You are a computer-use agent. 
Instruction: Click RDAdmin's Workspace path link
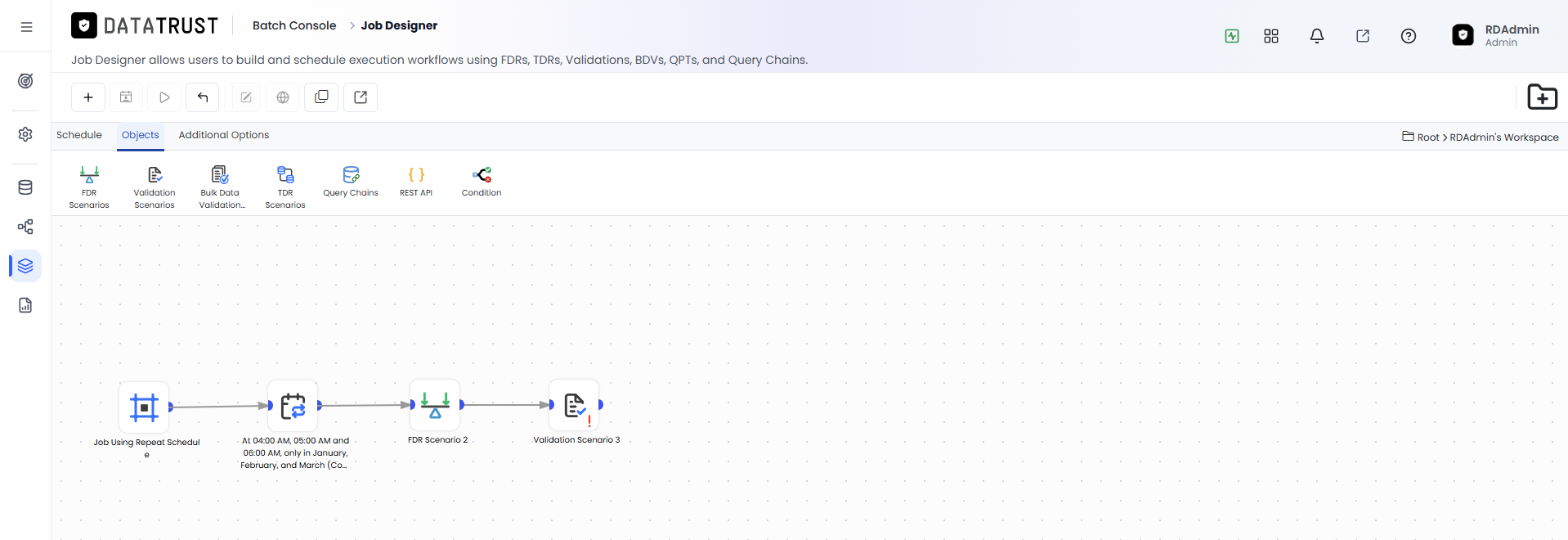click(x=1504, y=137)
